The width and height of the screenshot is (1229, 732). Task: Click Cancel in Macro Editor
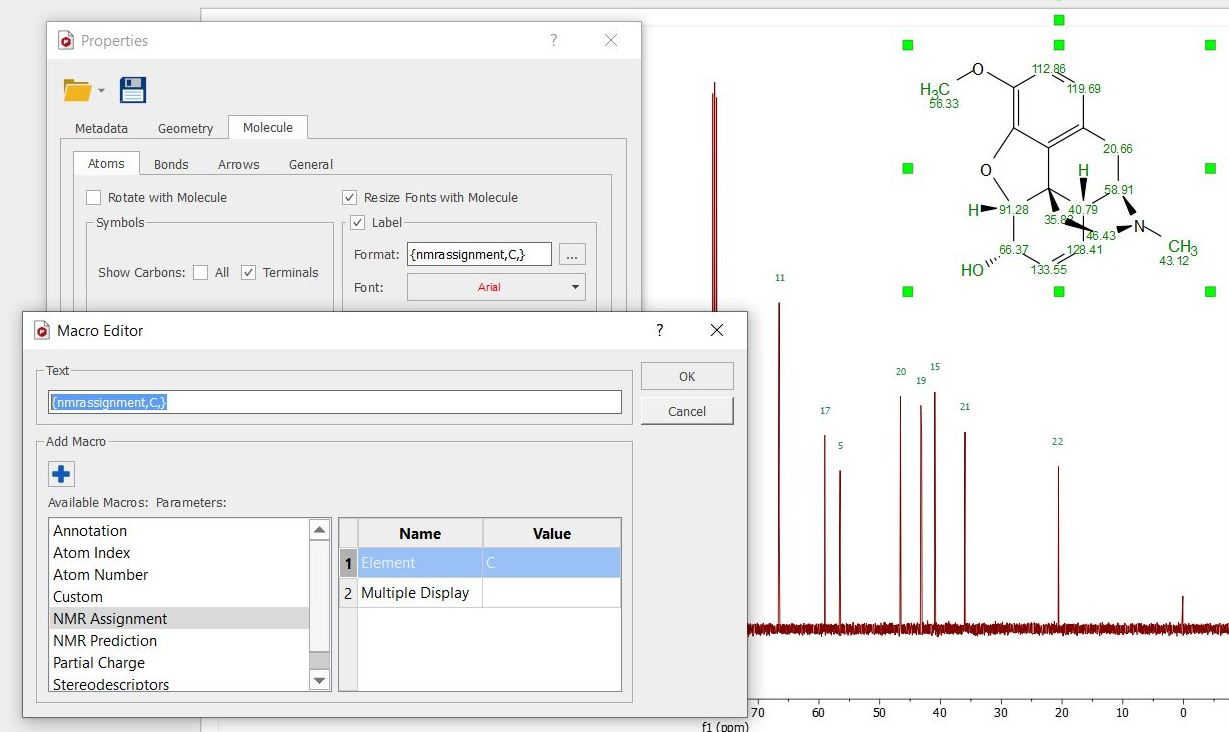(687, 411)
